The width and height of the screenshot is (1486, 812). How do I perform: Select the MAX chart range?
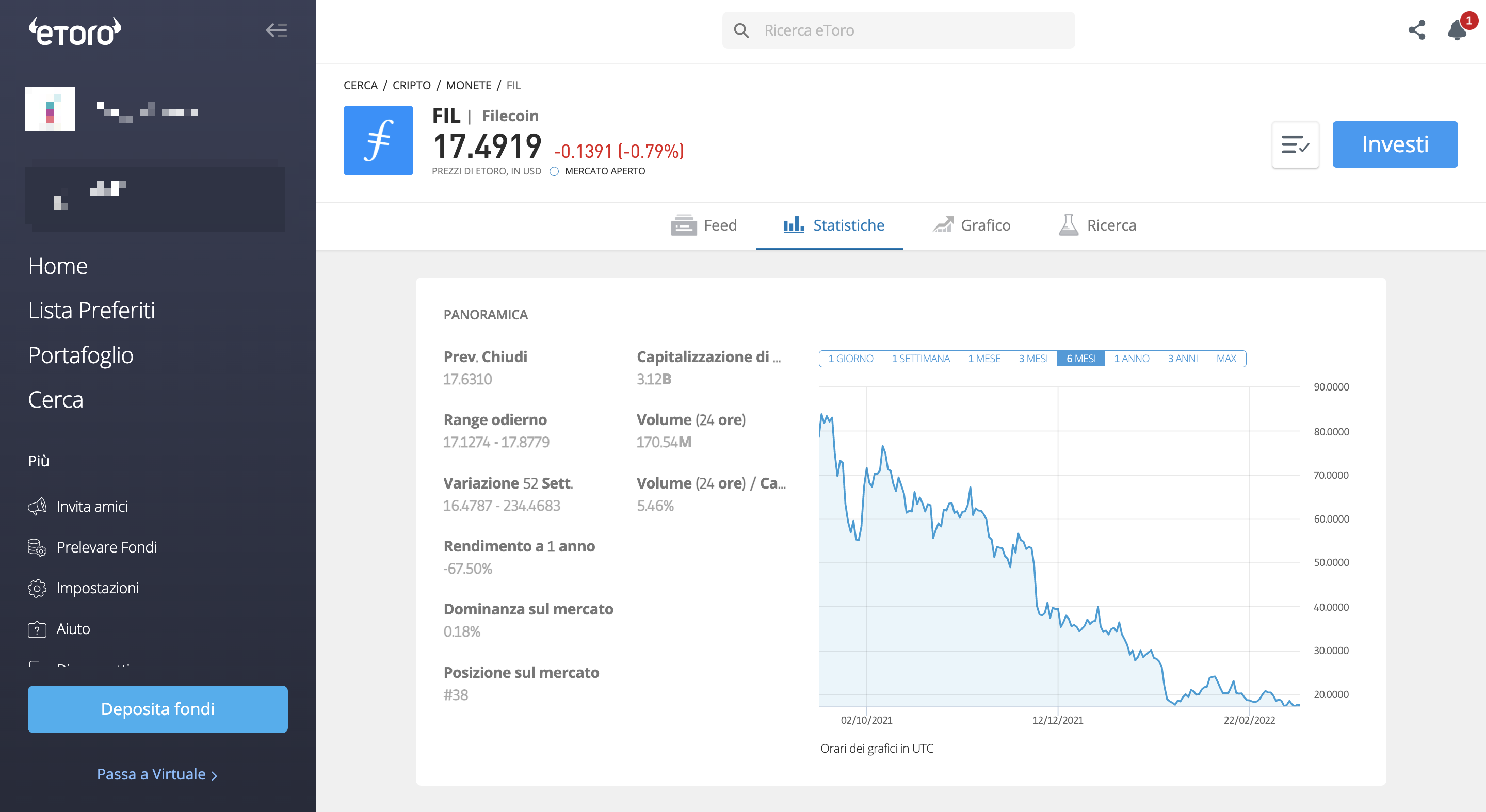(1226, 359)
